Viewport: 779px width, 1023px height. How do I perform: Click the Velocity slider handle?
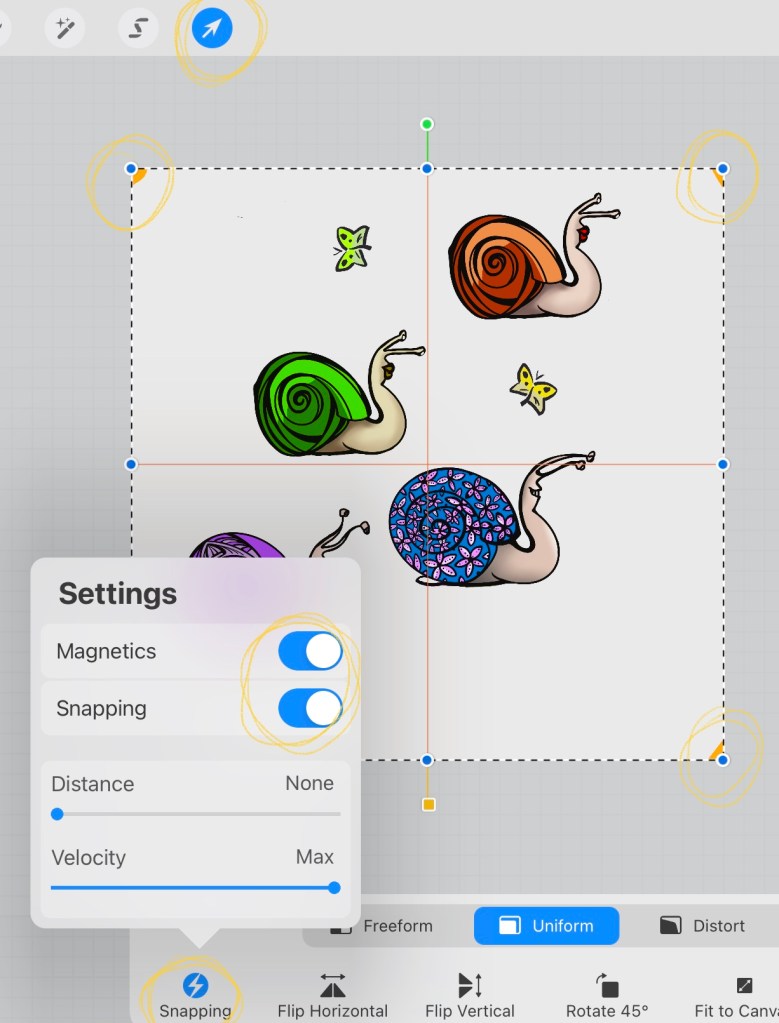click(334, 887)
